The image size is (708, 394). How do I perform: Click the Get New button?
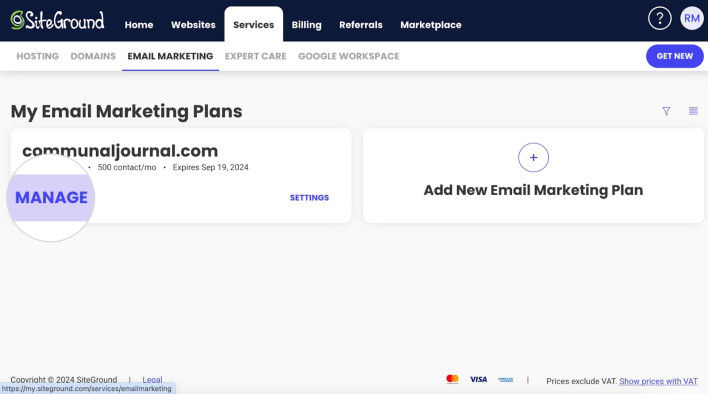click(x=675, y=56)
